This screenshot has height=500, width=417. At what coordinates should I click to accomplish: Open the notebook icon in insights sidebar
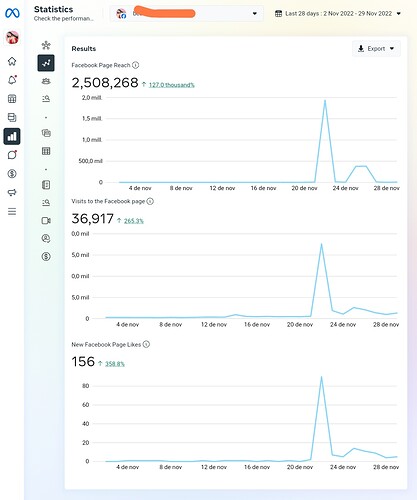coord(46,185)
